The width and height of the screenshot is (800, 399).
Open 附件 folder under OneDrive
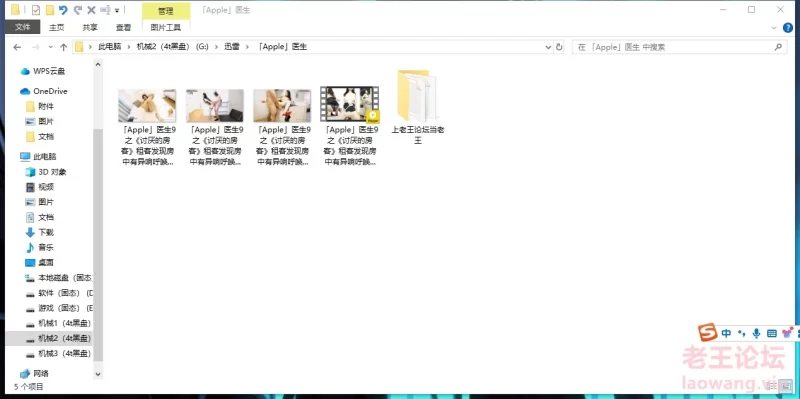(x=40, y=106)
